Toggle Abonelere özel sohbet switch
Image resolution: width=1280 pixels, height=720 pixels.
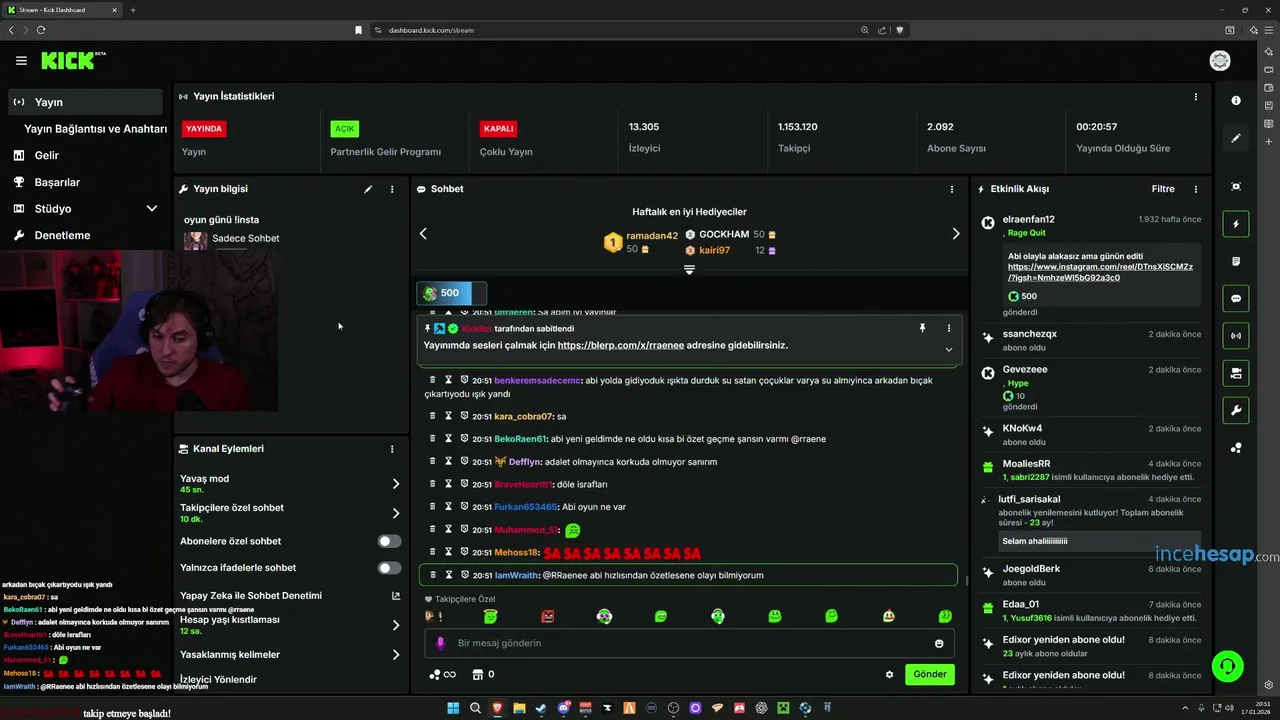point(390,541)
